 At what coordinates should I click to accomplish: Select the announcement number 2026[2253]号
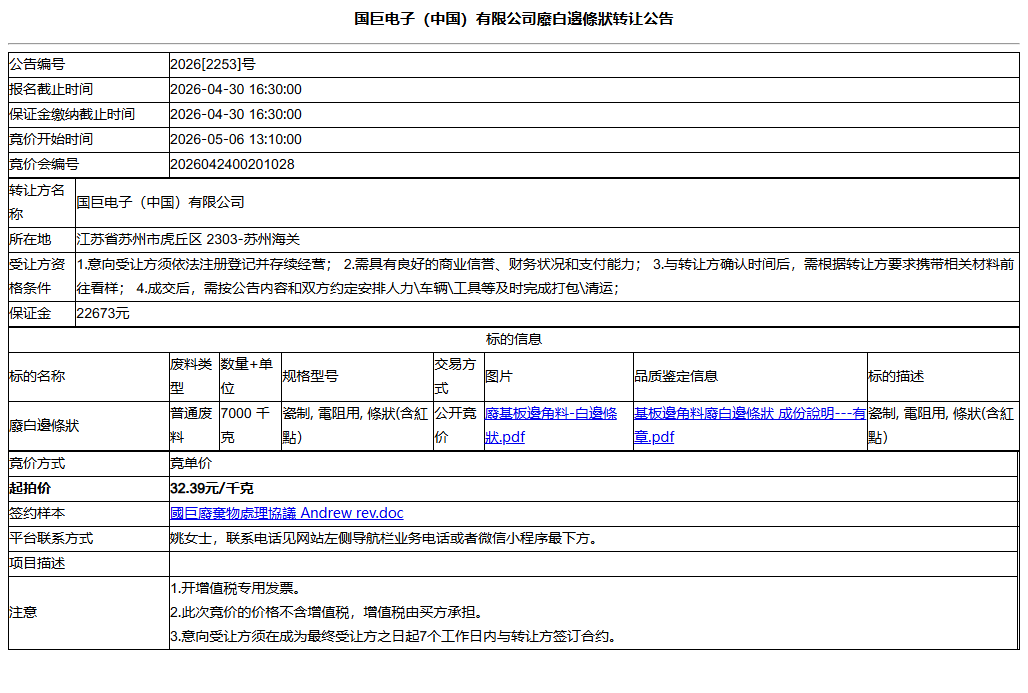tap(212, 64)
